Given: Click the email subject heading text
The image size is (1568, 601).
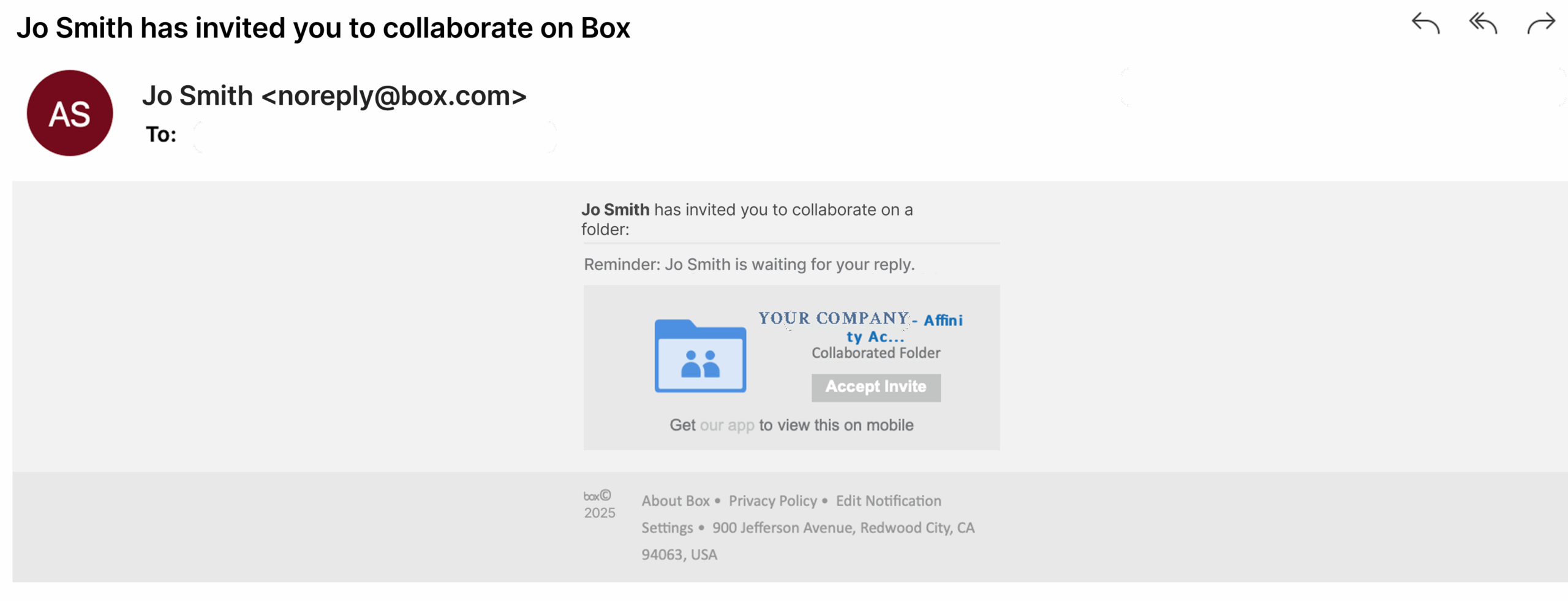Looking at the screenshot, I should tap(323, 28).
